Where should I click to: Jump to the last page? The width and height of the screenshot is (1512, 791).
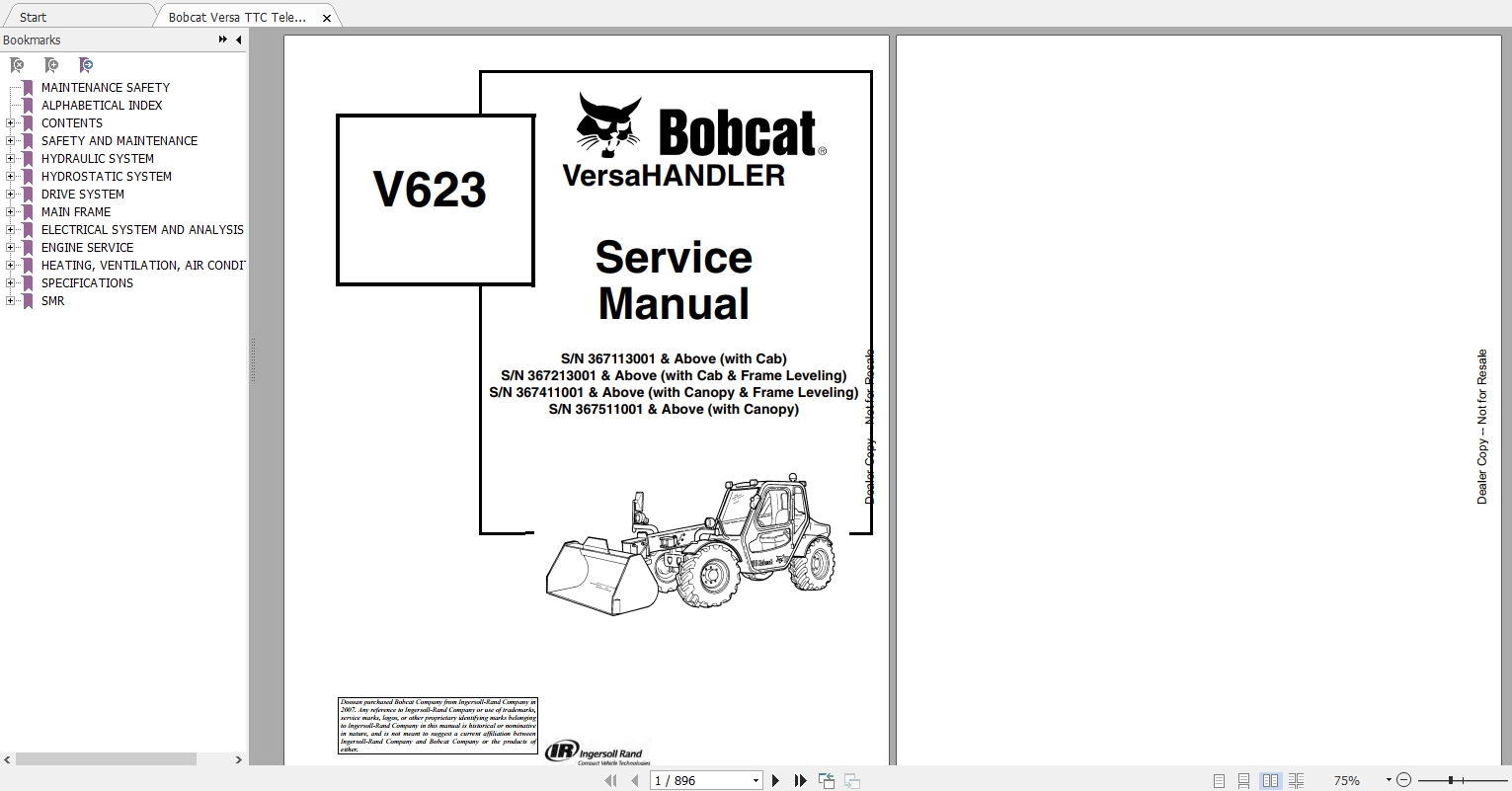801,780
